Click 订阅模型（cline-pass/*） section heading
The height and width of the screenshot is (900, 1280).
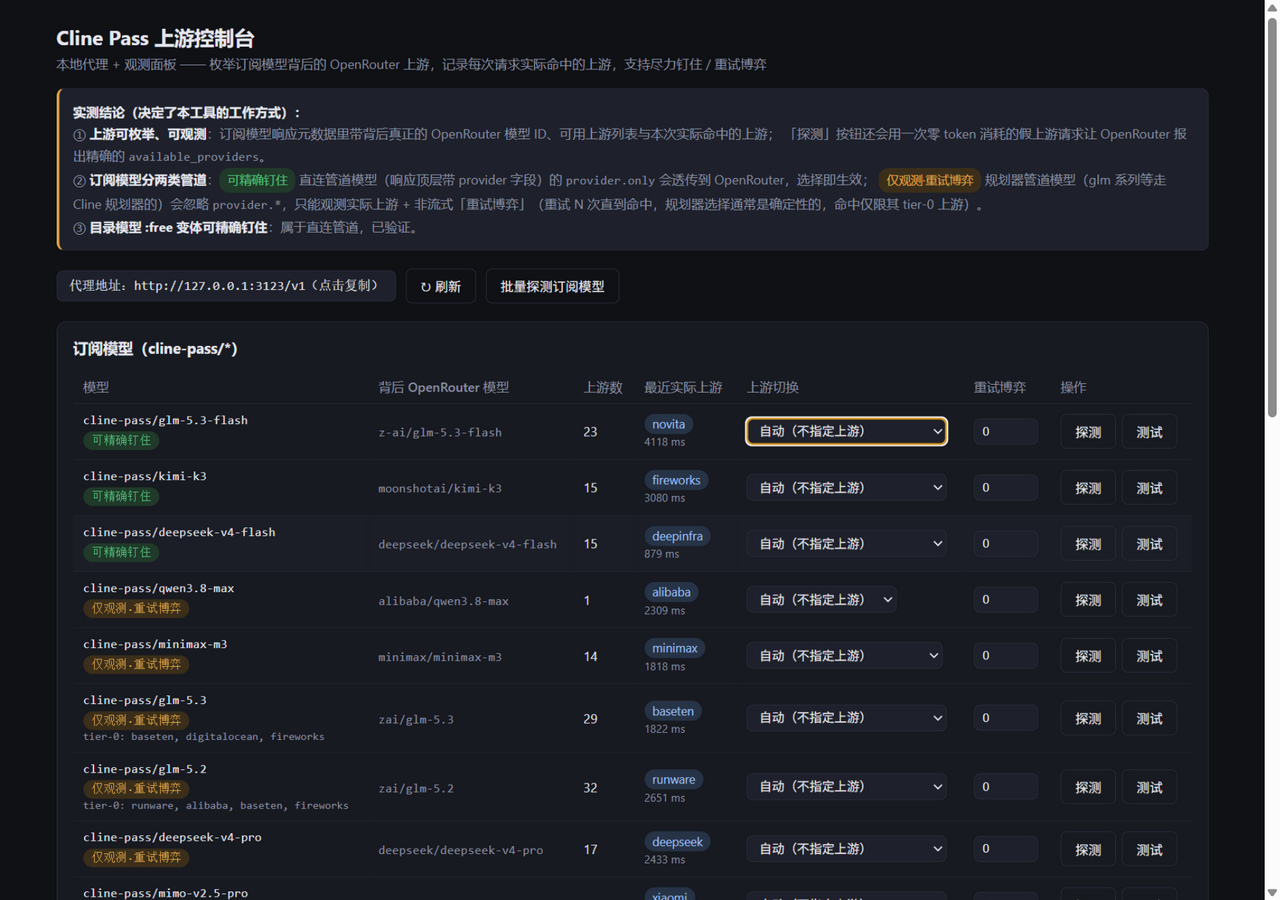click(155, 349)
